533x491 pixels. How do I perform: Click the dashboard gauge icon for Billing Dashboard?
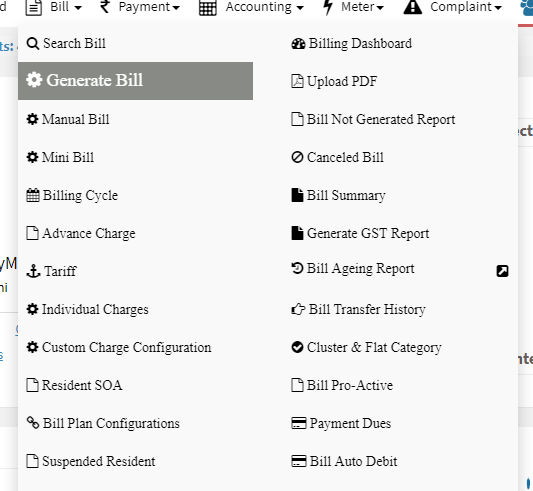pyautogui.click(x=298, y=44)
